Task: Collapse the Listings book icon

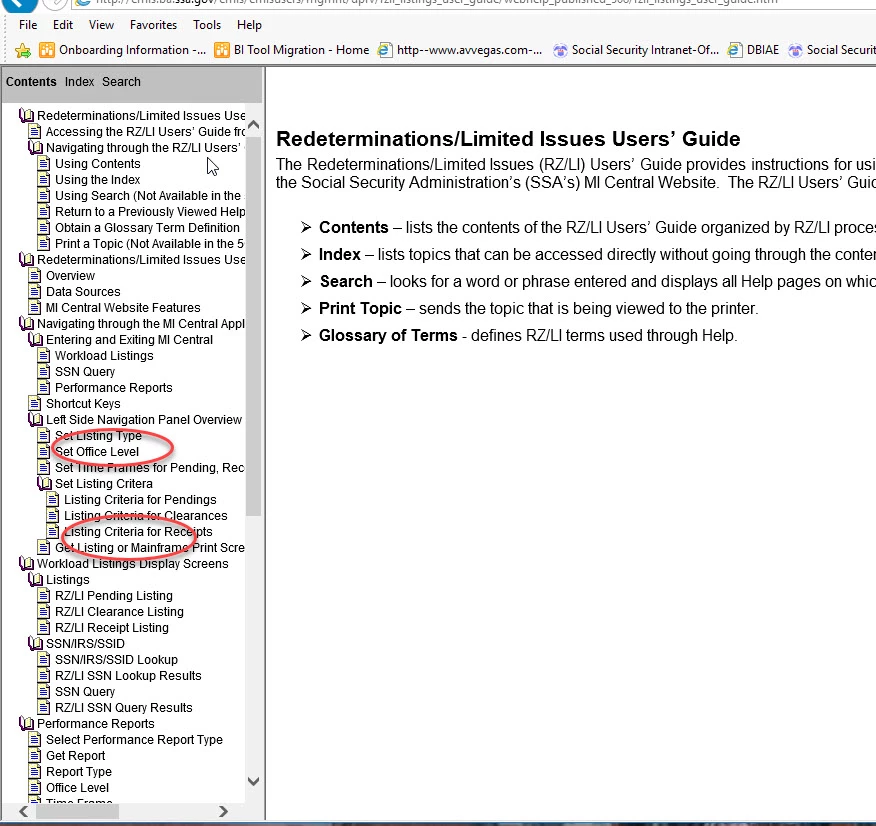Action: [35, 580]
